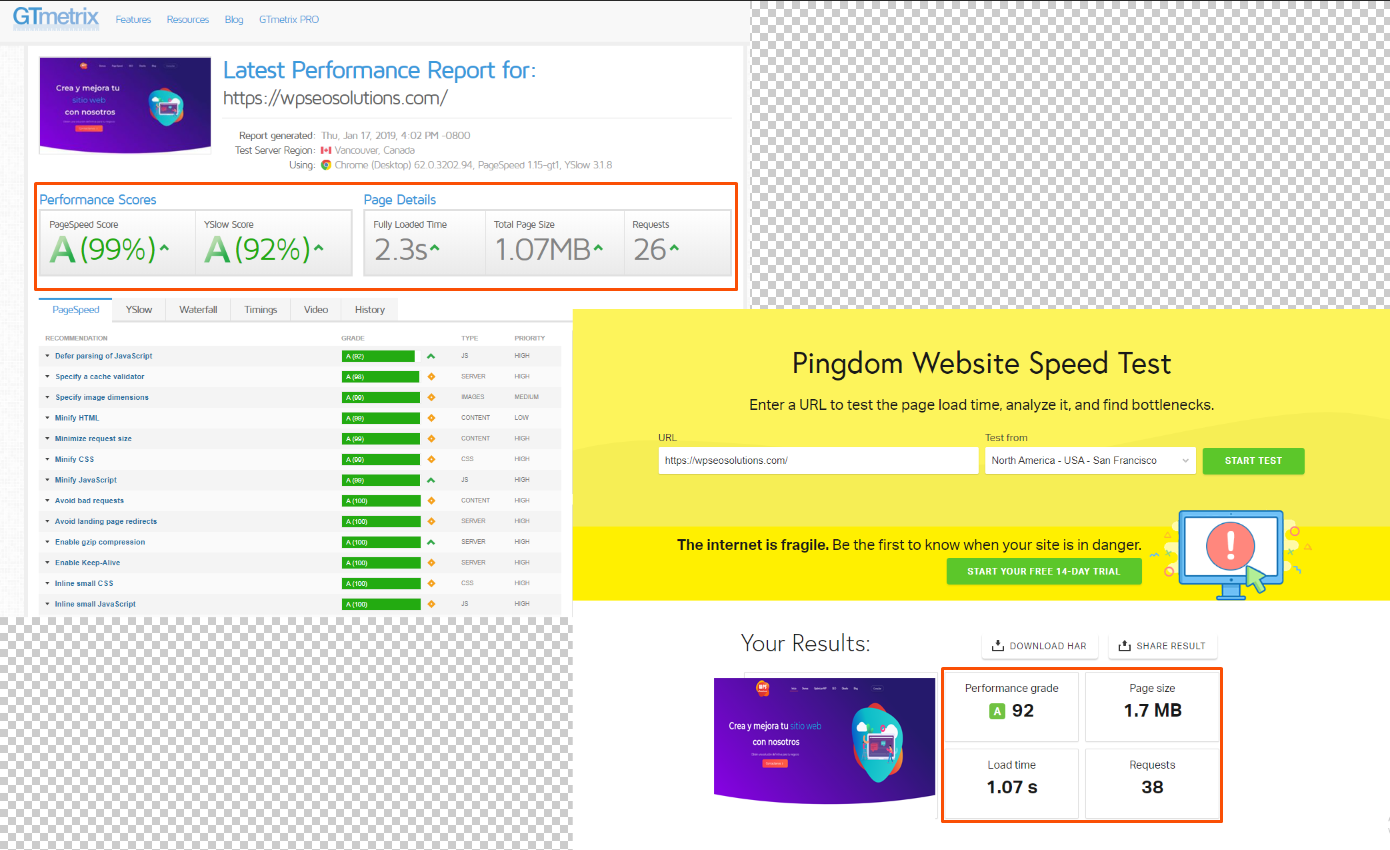Screen dimensions: 1390x850
Task: Click the up arrow beside Fully Loaded Time 2.3s
Action: (435, 246)
